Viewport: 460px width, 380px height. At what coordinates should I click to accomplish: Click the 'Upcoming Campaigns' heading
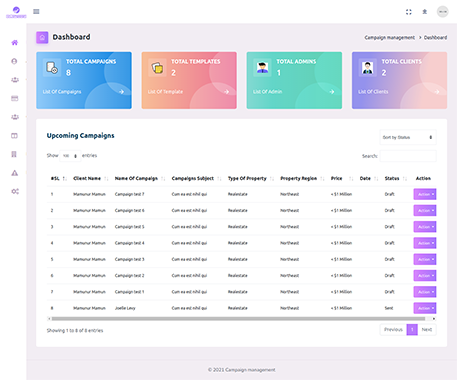pos(80,136)
